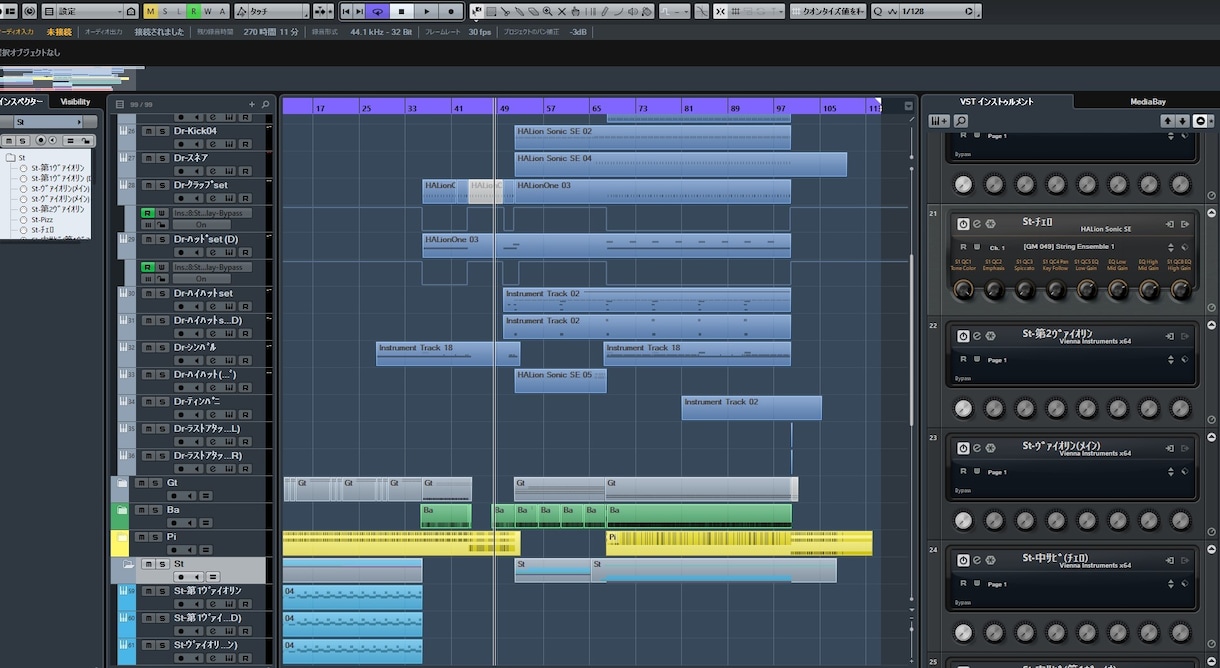The width and height of the screenshot is (1220, 668).
Task: Click the rack down arrow button
Action: (x=1183, y=121)
